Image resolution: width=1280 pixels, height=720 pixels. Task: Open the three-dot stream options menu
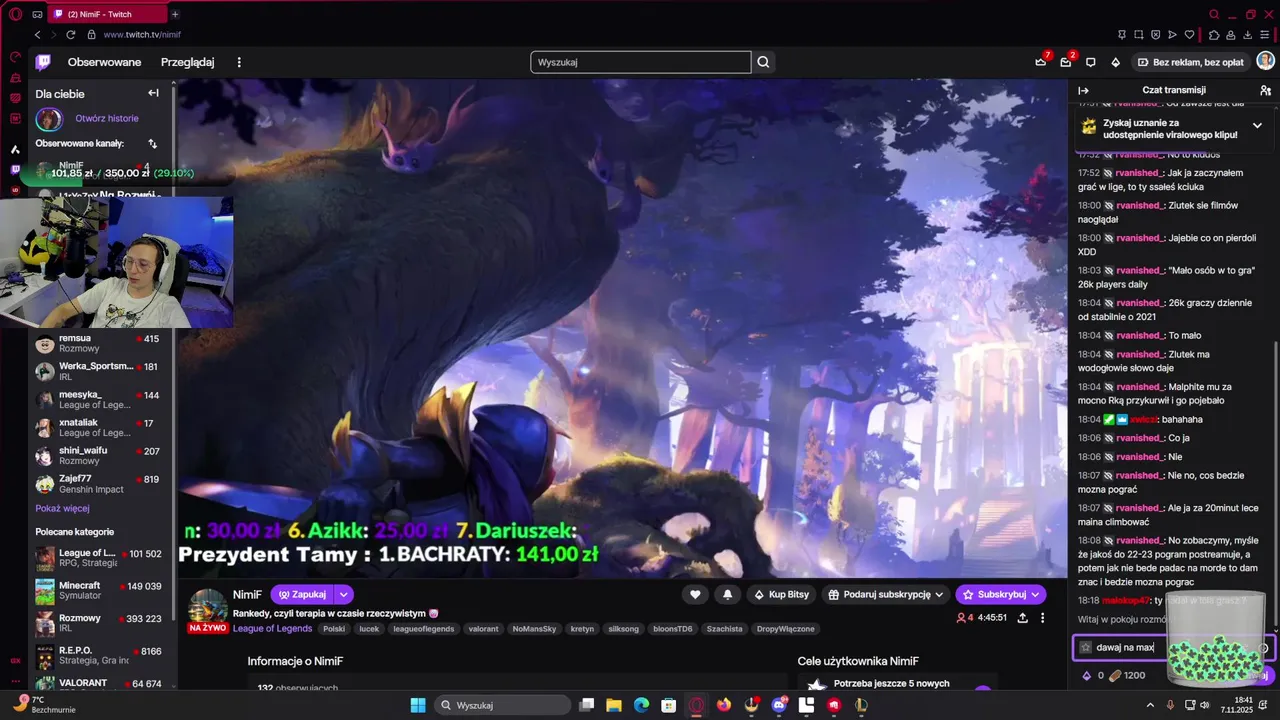(1042, 618)
